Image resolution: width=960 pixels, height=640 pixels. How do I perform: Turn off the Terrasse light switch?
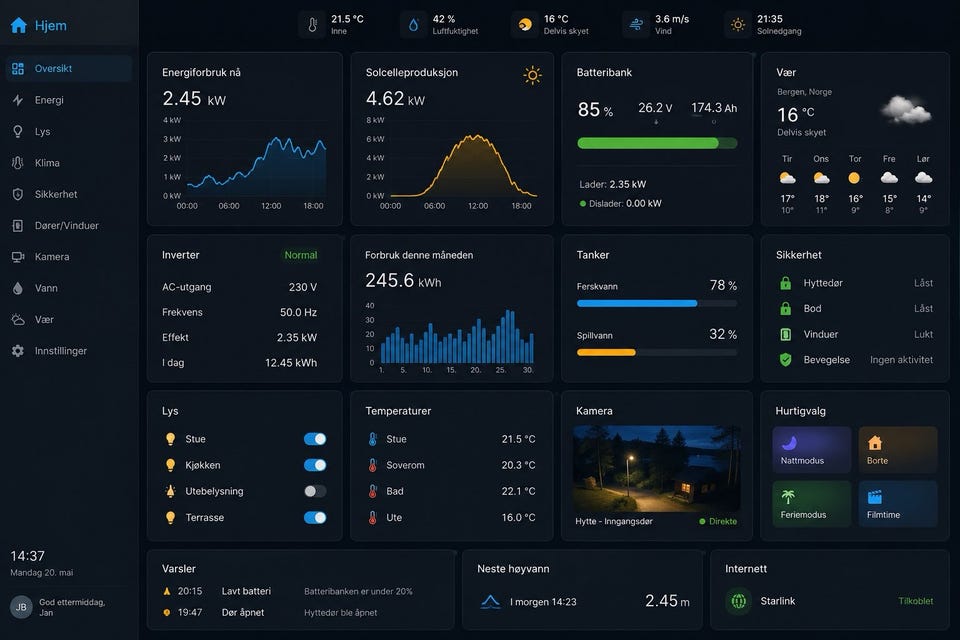[315, 518]
